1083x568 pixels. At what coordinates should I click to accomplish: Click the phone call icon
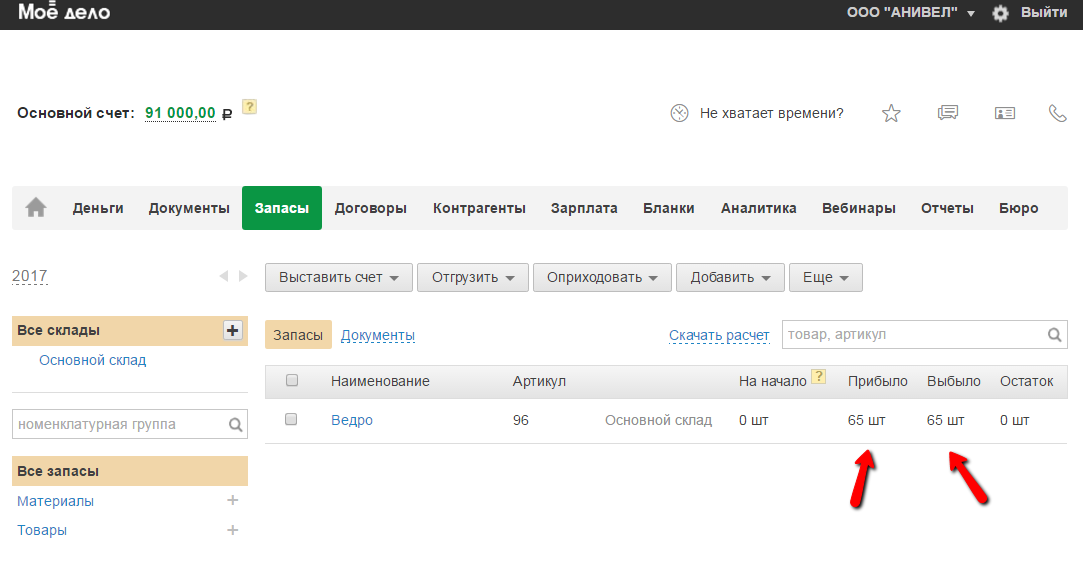pos(1057,113)
